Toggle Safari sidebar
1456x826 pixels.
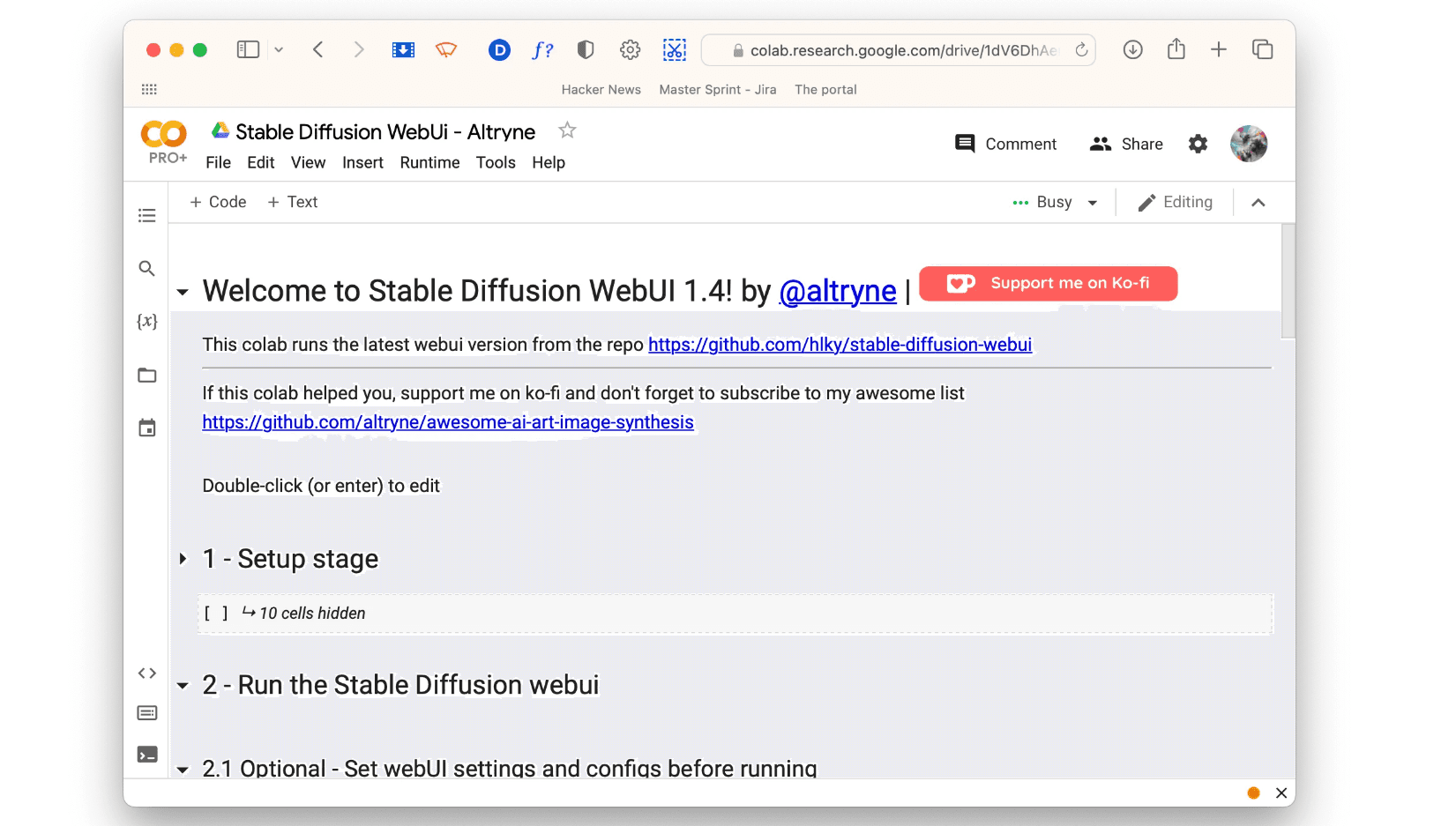click(x=248, y=49)
